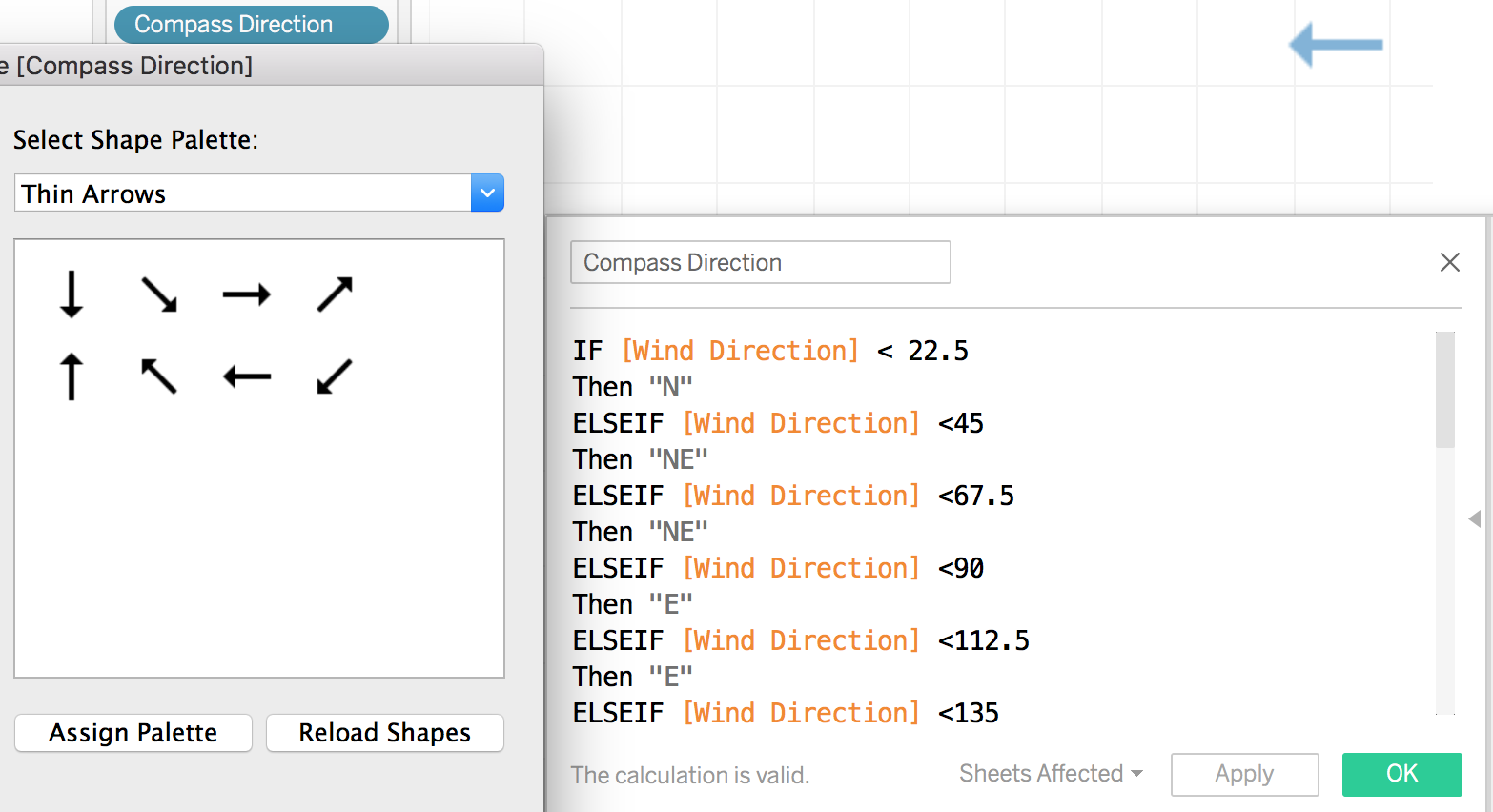Apply the calculation changes

point(1244,774)
